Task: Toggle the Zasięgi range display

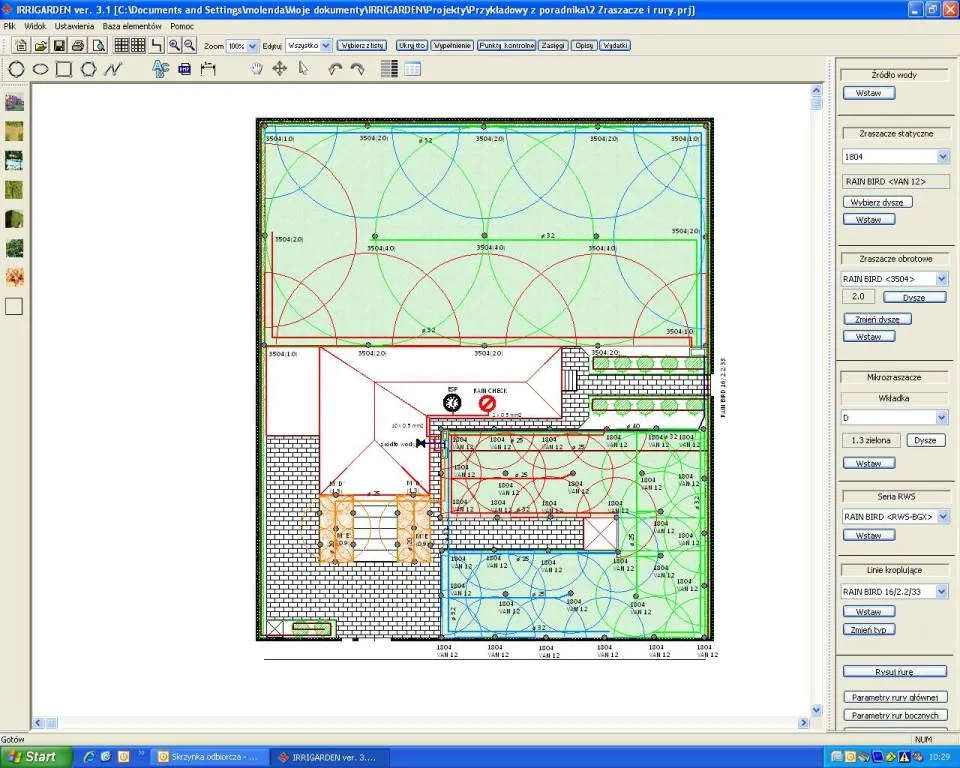Action: click(x=552, y=46)
